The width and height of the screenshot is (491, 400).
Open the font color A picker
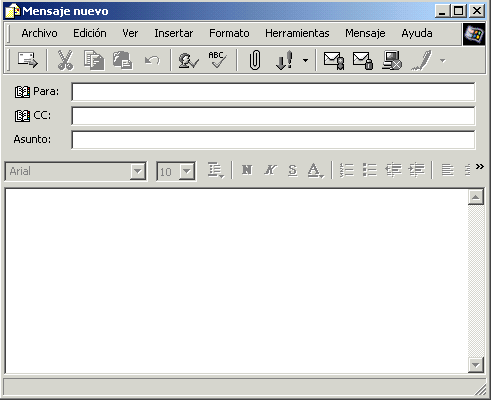(315, 170)
